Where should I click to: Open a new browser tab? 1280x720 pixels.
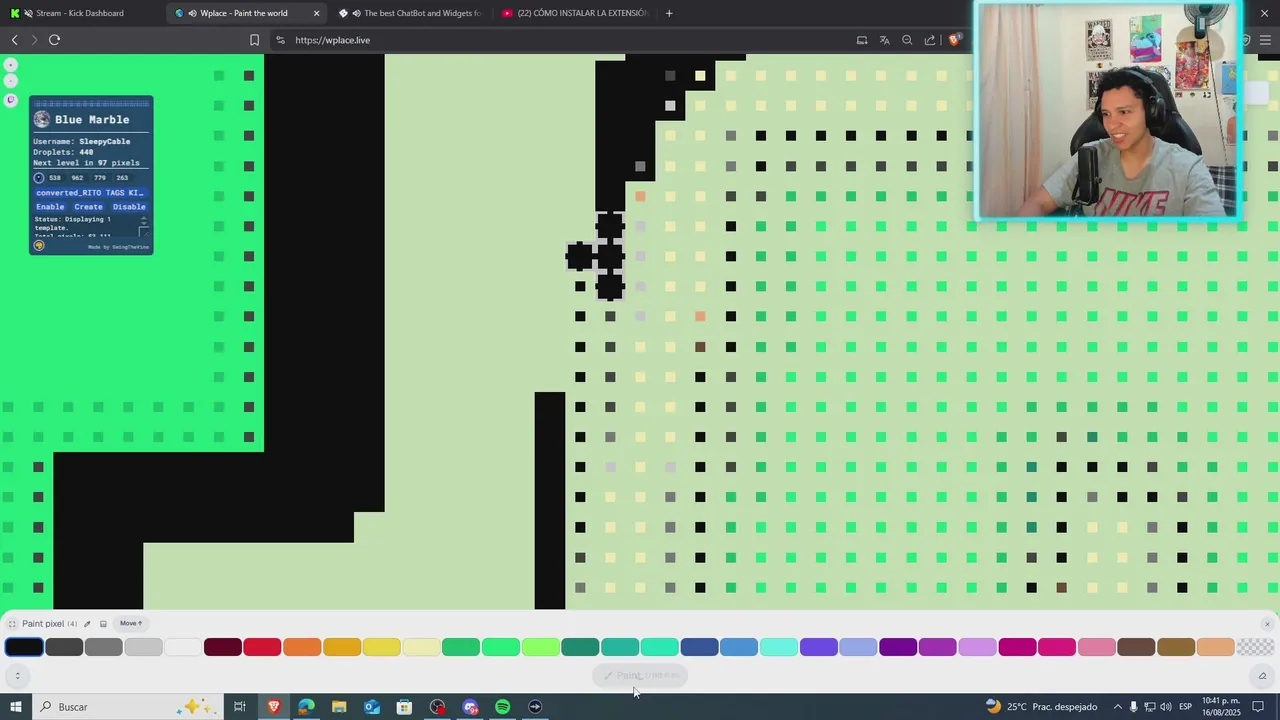pos(669,13)
